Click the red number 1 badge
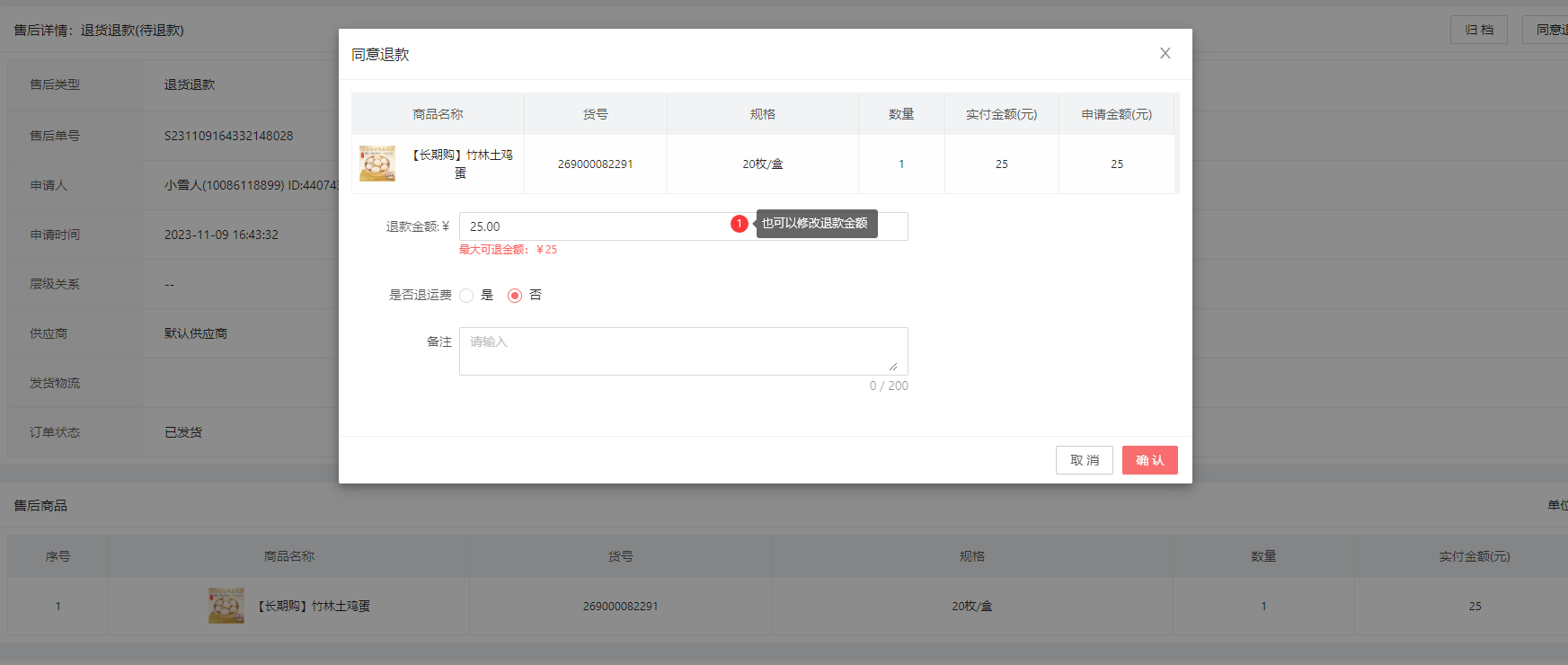1568x665 pixels. pos(739,224)
